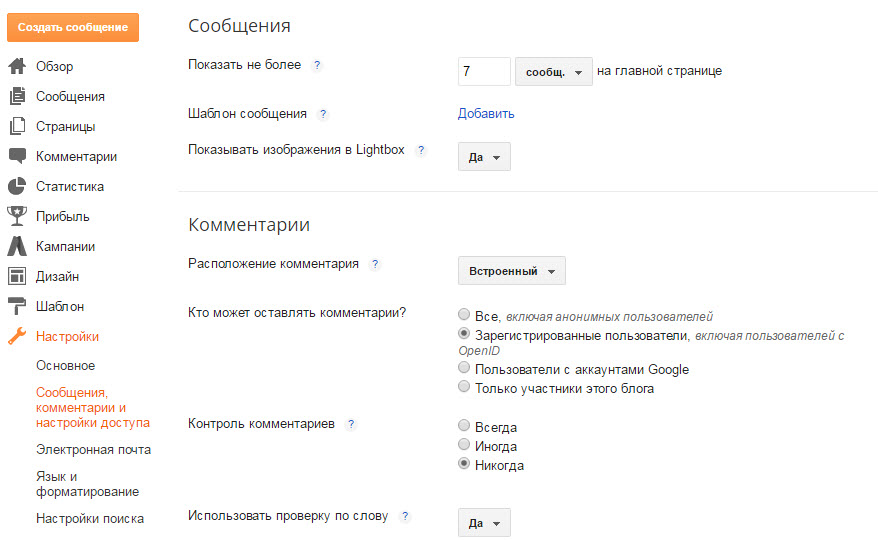Go to Настройки поиска submenu item
This screenshot has width=878, height=540.
pyautogui.click(x=90, y=519)
